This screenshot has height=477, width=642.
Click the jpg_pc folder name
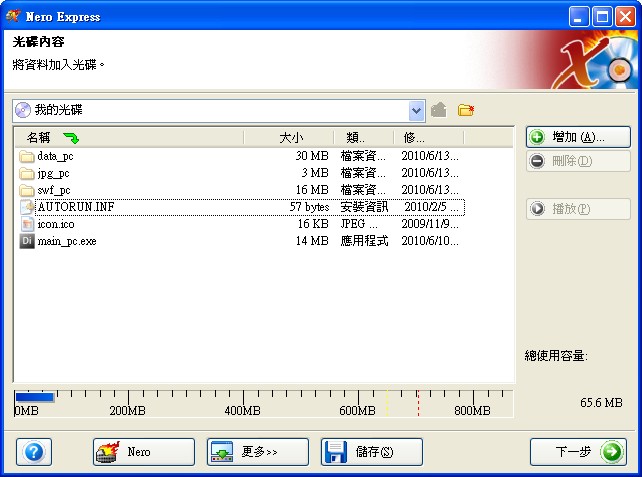(x=53, y=174)
